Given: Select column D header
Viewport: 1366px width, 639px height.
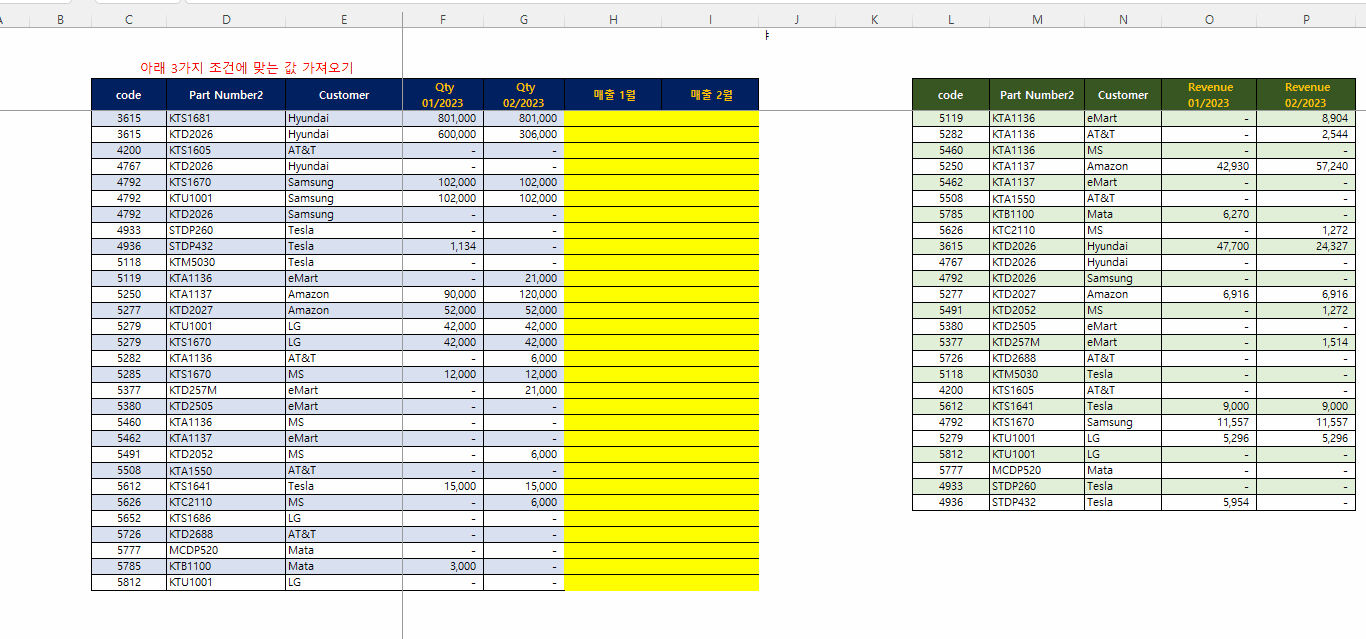Looking at the screenshot, I should tap(226, 19).
